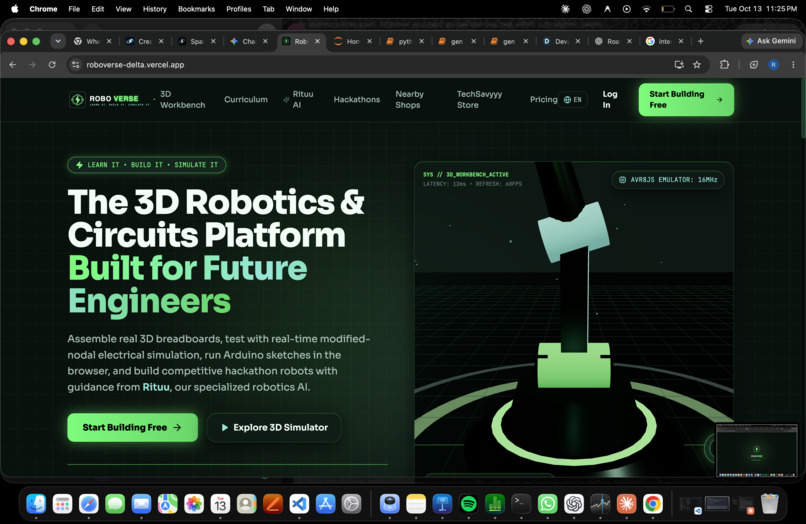Click hero Start Building Free beside Explore 3D Simulator
Image resolution: width=806 pixels, height=524 pixels.
(133, 427)
